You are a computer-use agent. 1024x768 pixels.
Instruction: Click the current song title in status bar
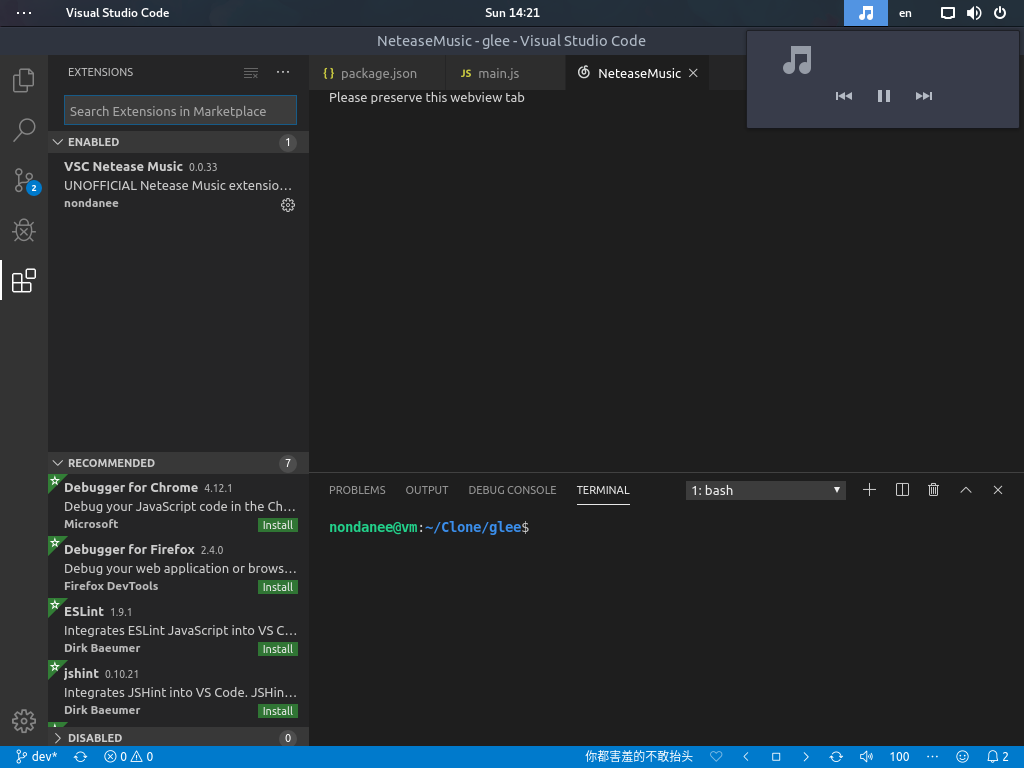coord(638,757)
